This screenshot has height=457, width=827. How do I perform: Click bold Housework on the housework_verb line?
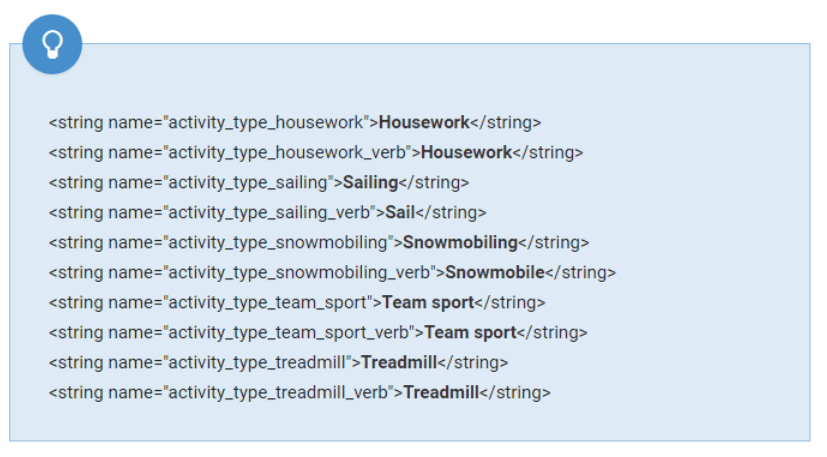(466, 153)
